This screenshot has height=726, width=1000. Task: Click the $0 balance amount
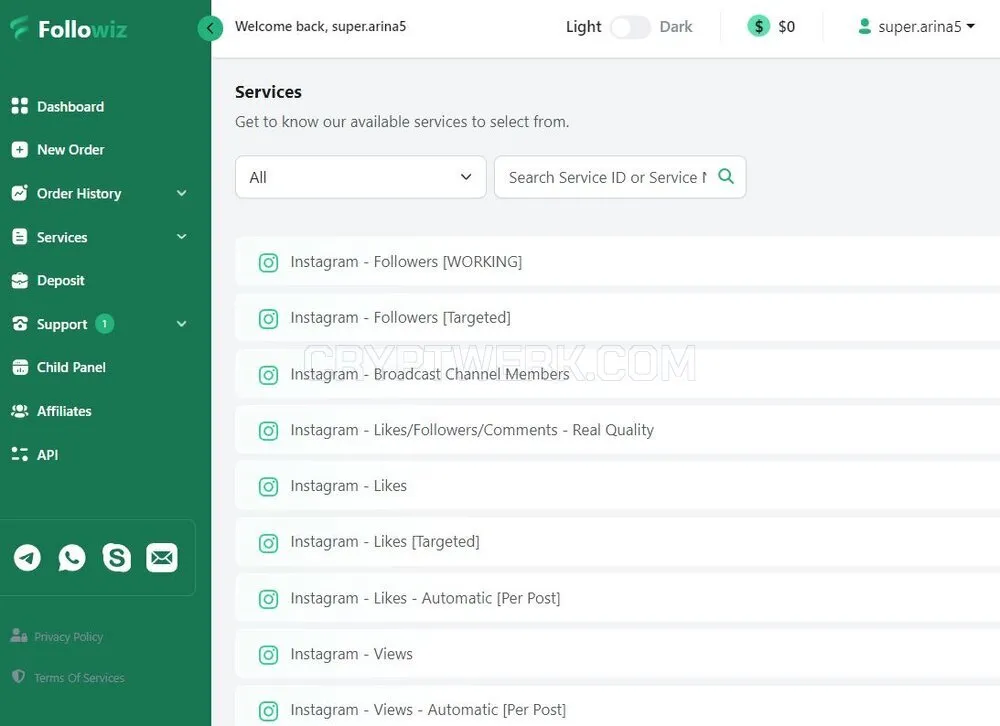coord(786,27)
